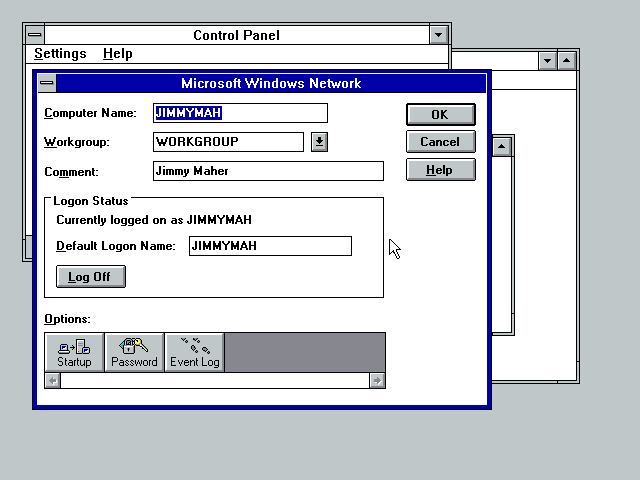Open the Event Log options icon

tap(195, 352)
